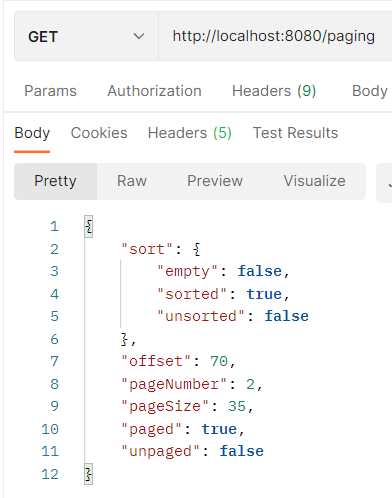Image resolution: width=392 pixels, height=498 pixels.
Task: Click the "paged": true line
Action: click(x=183, y=429)
